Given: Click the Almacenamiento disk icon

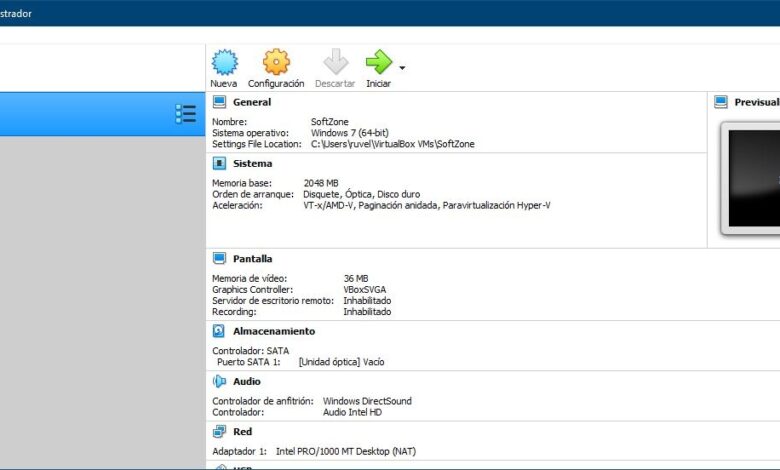Looking at the screenshot, I should [218, 331].
